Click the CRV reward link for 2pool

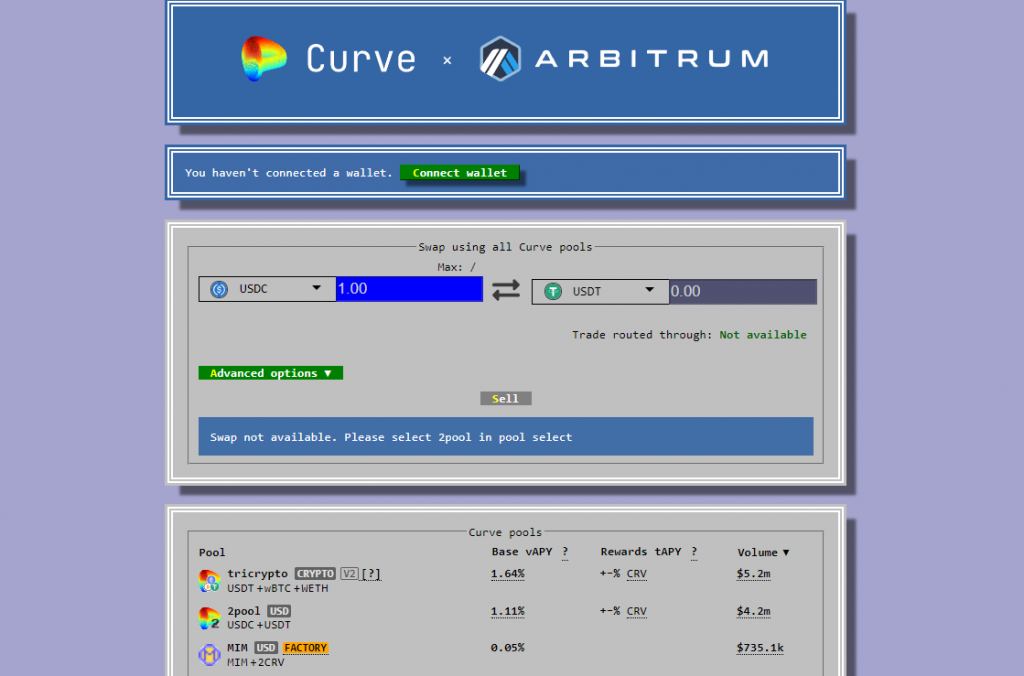(637, 611)
